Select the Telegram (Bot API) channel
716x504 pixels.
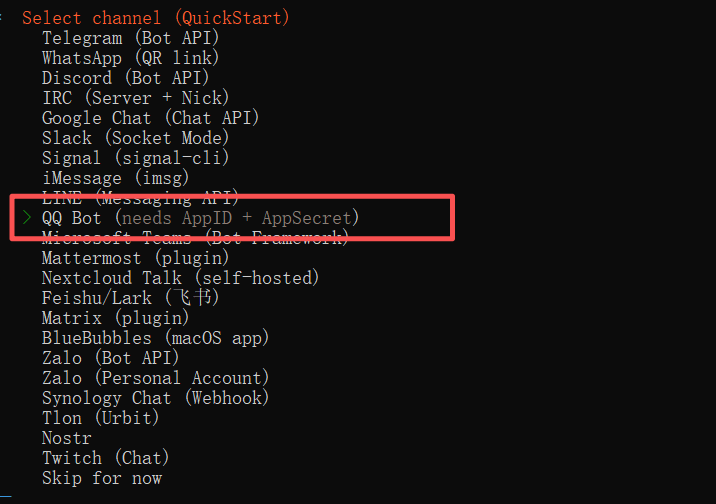click(130, 38)
